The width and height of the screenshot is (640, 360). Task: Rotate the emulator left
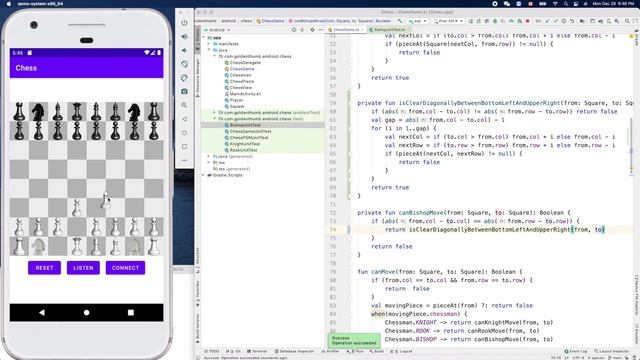(184, 64)
